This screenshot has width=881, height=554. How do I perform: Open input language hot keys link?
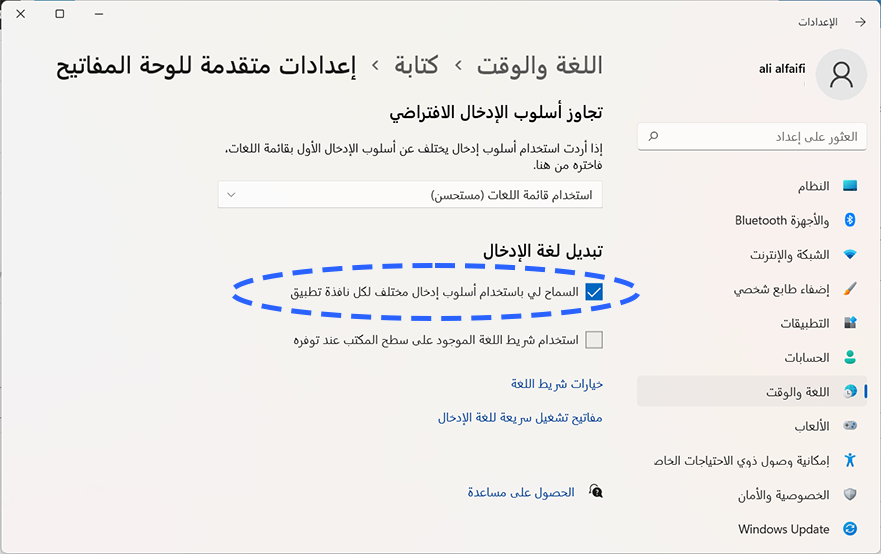click(x=520, y=418)
